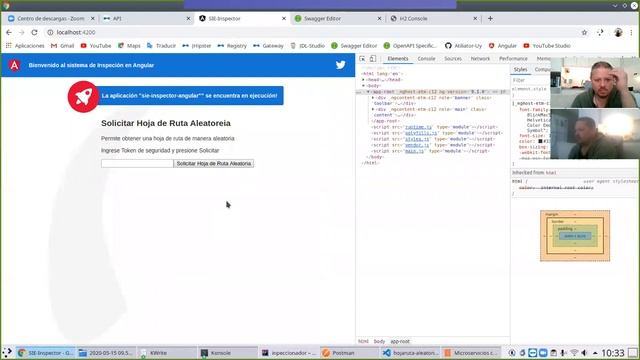Open the runtime.js script link

(418, 127)
